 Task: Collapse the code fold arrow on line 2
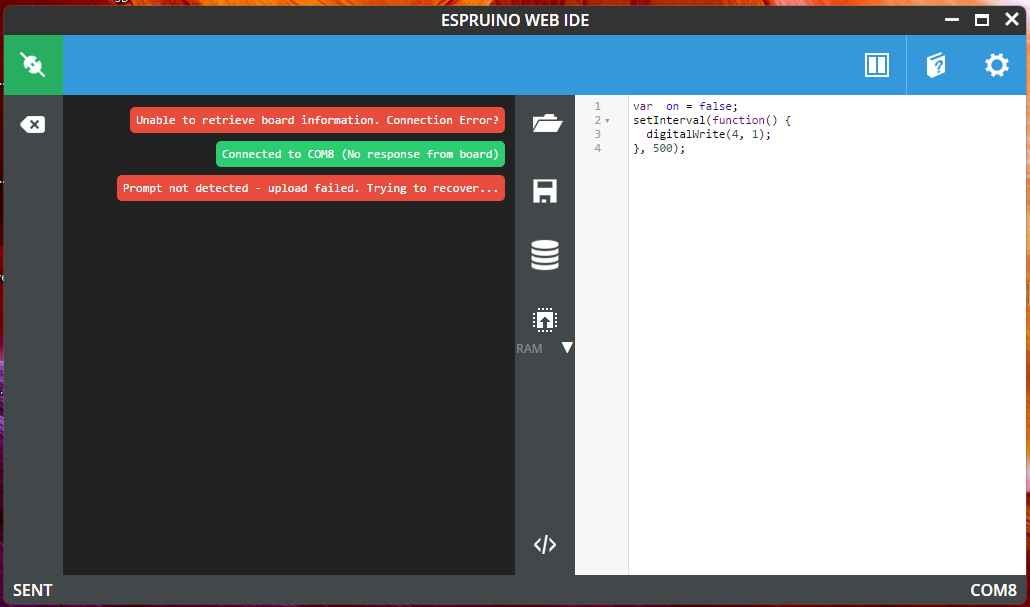[608, 121]
